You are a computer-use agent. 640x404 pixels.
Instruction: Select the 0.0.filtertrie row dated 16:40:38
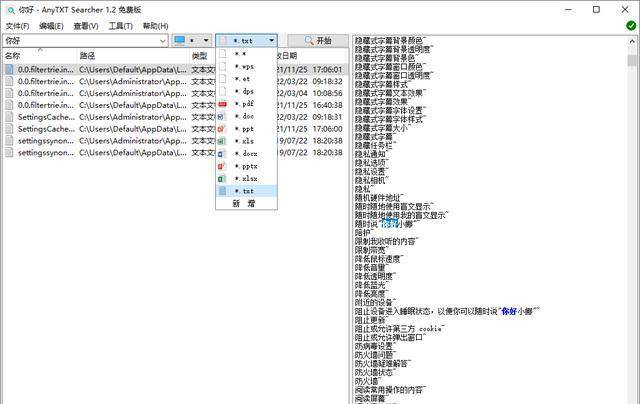[176, 105]
